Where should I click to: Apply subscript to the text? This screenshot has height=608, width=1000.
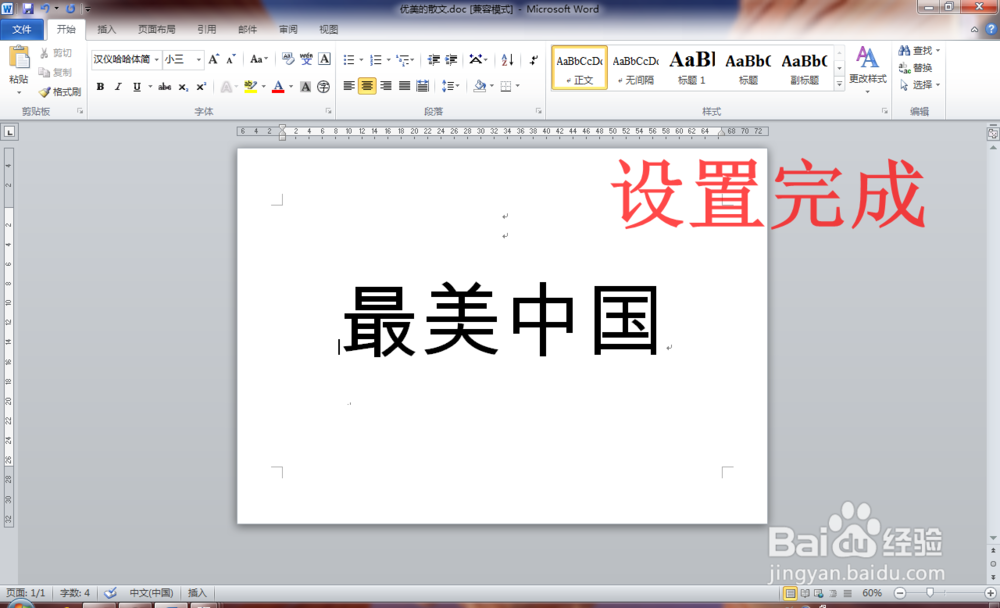click(x=182, y=87)
